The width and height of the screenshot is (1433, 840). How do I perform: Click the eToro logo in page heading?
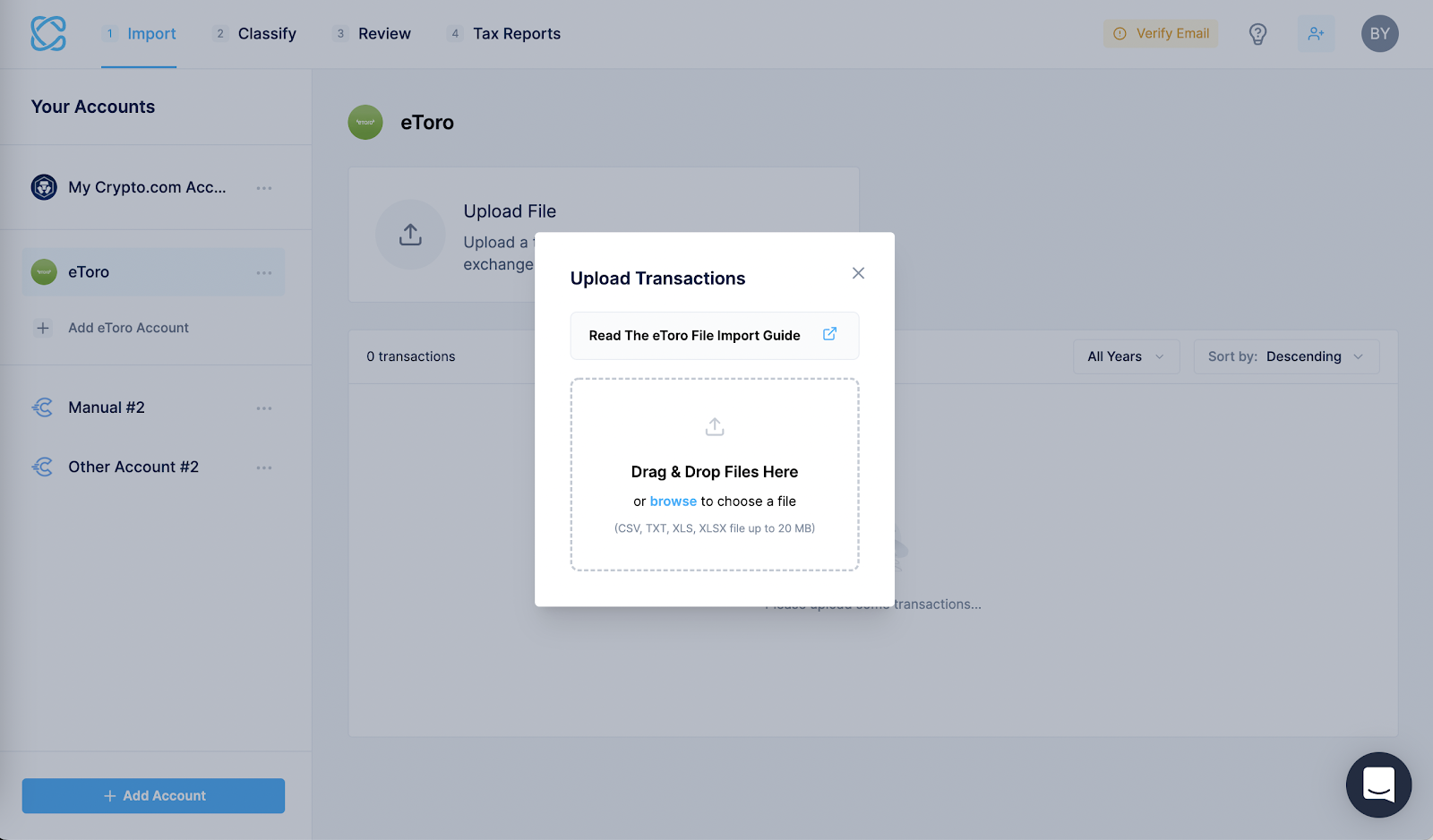(x=365, y=123)
